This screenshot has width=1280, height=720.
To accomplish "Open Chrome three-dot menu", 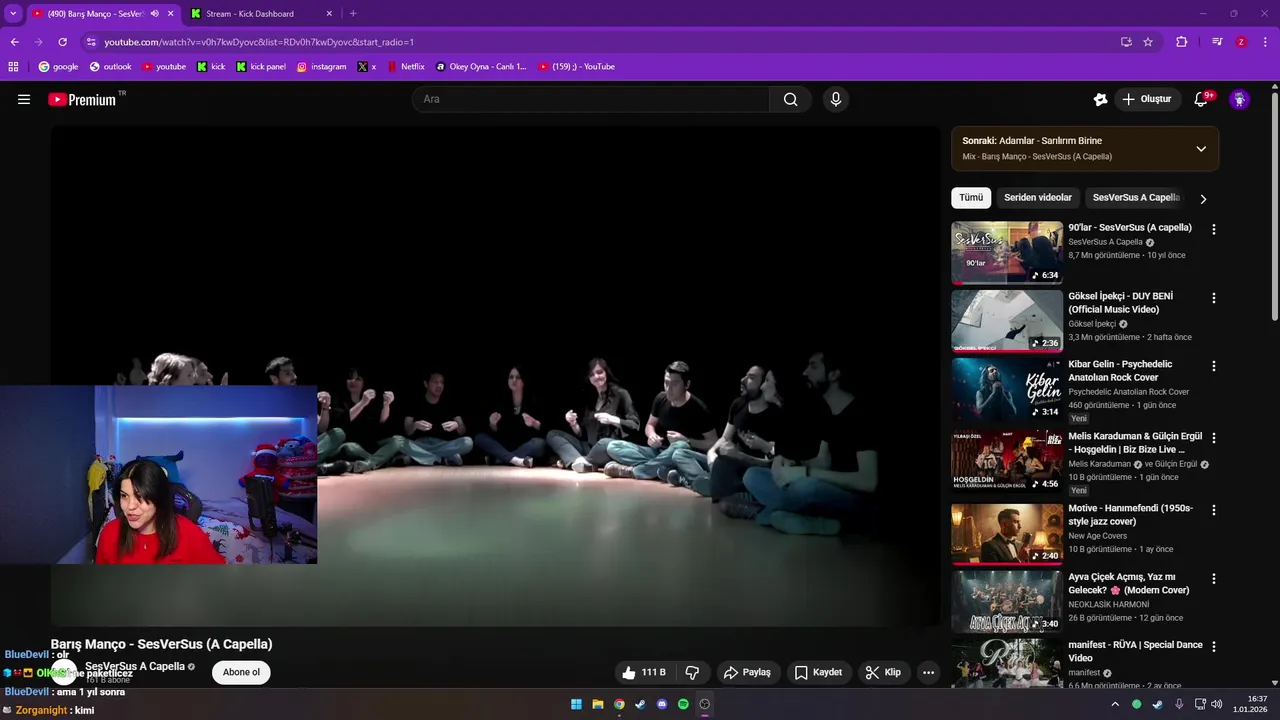I will coord(1264,42).
